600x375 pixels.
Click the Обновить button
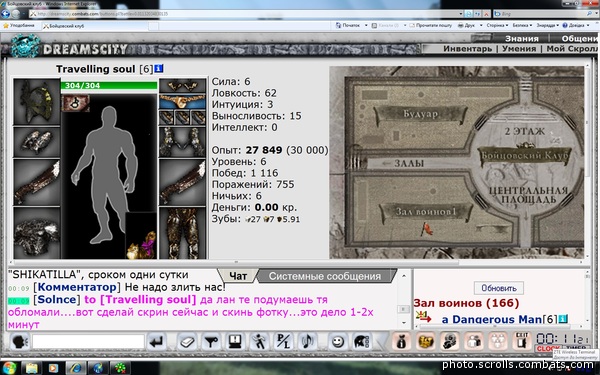(499, 288)
